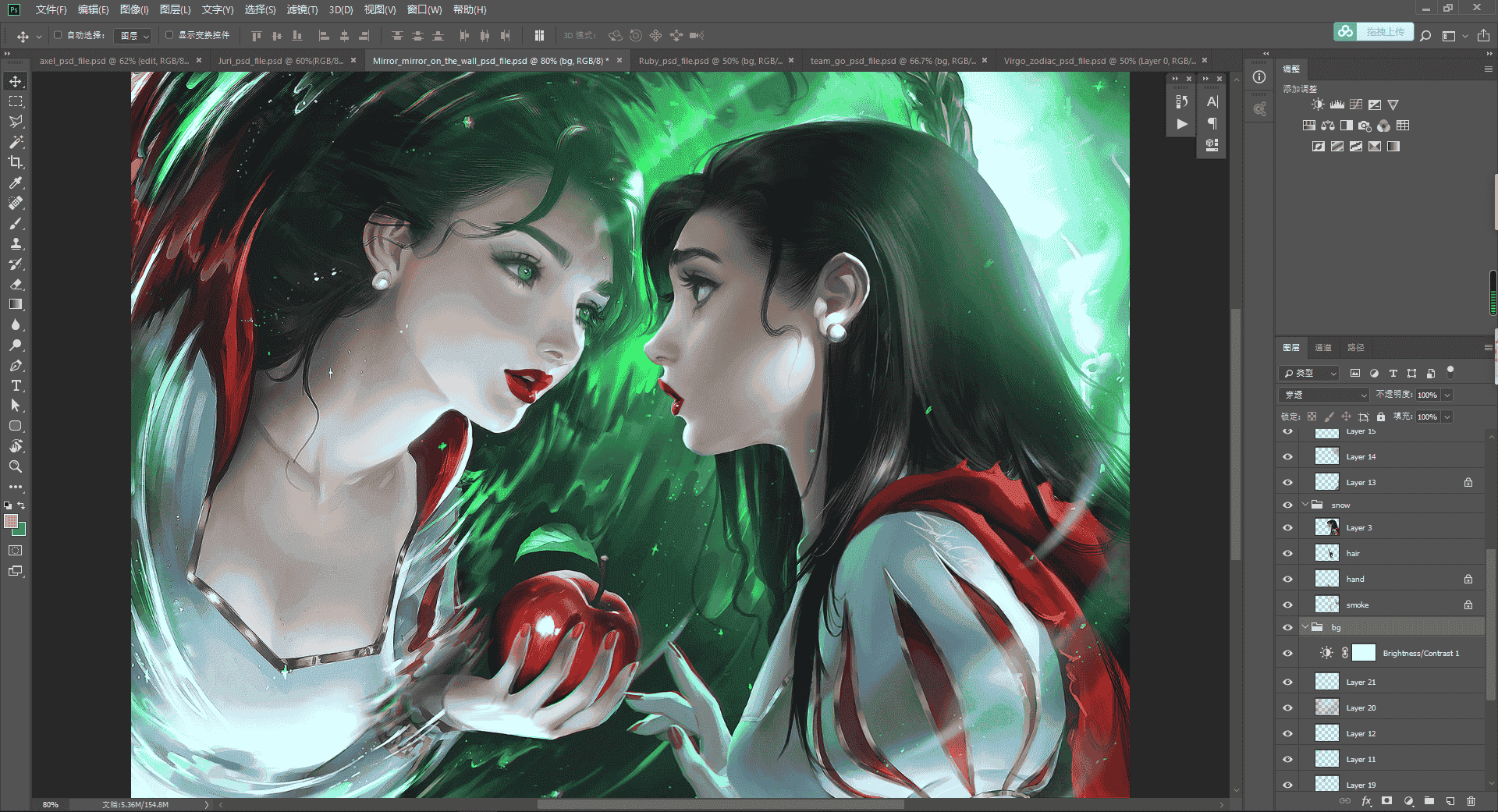Select the Move tool in the toolbar
Viewport: 1498px width, 812px height.
(16, 81)
